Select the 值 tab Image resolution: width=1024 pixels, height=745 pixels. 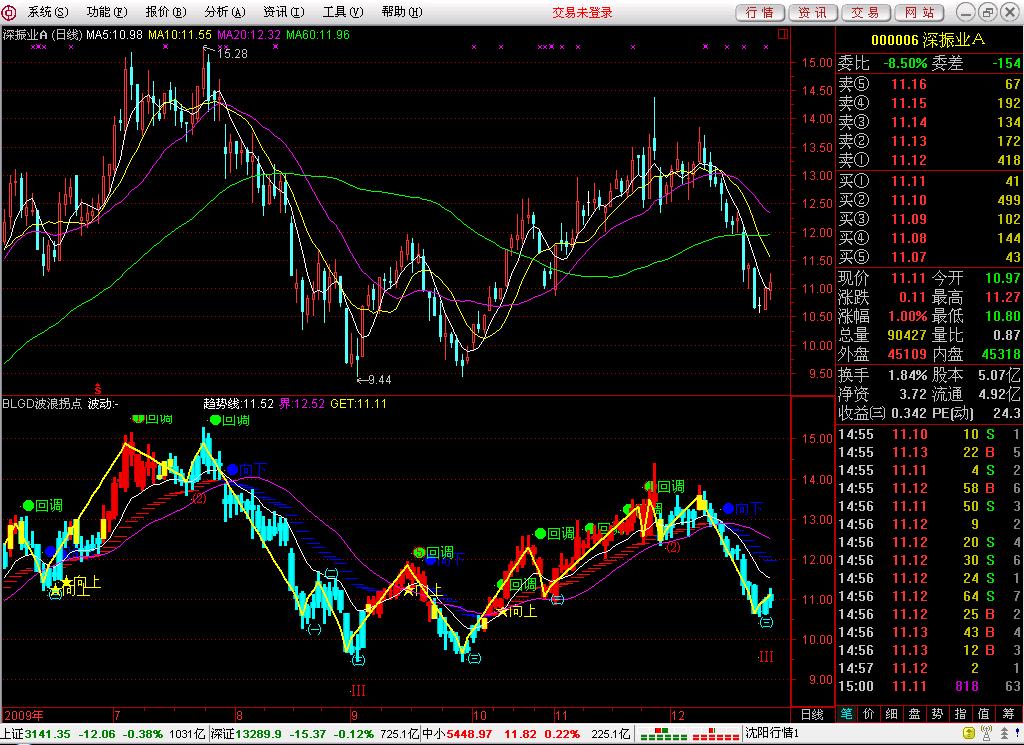[984, 714]
